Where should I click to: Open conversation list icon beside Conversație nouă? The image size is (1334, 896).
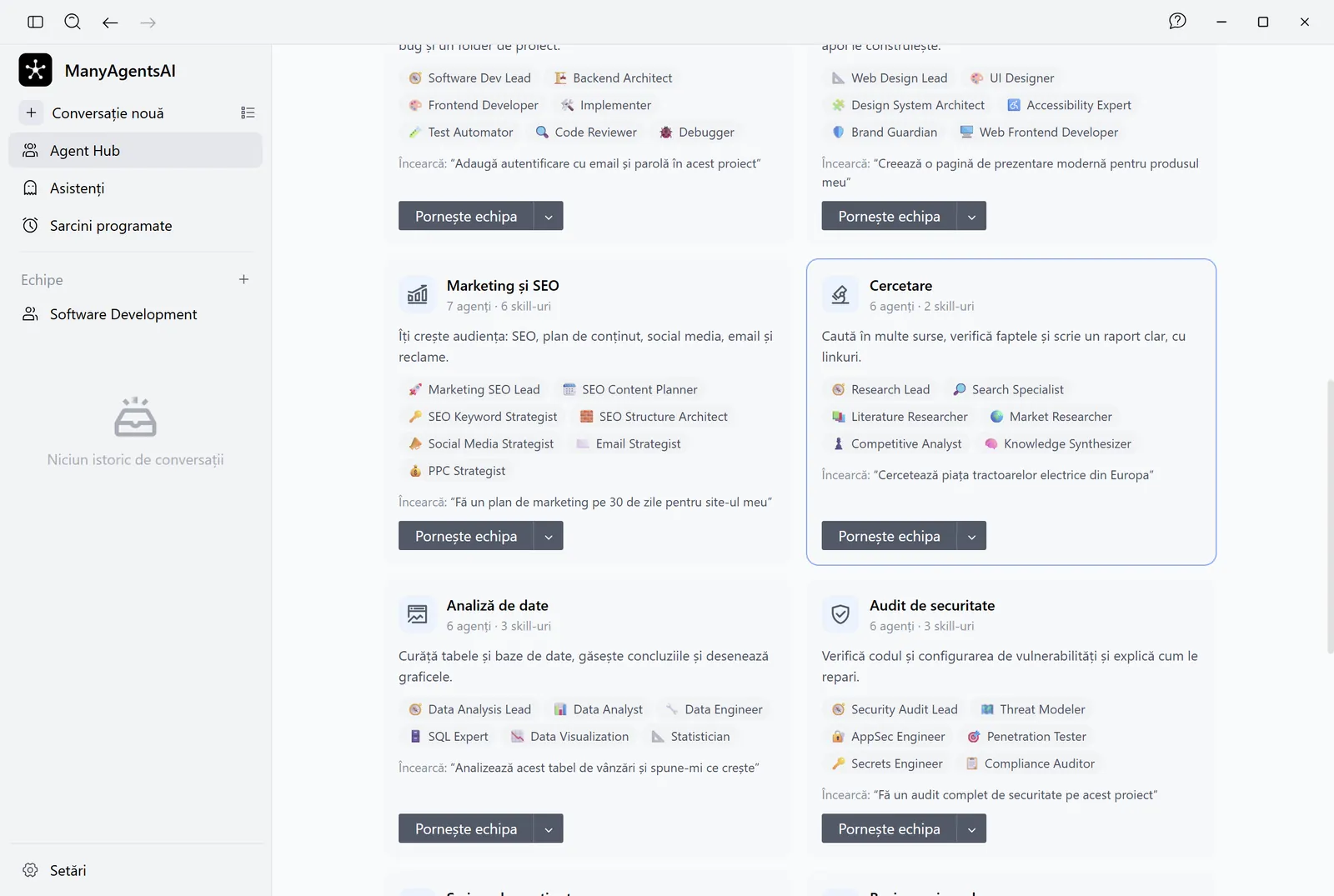point(248,113)
